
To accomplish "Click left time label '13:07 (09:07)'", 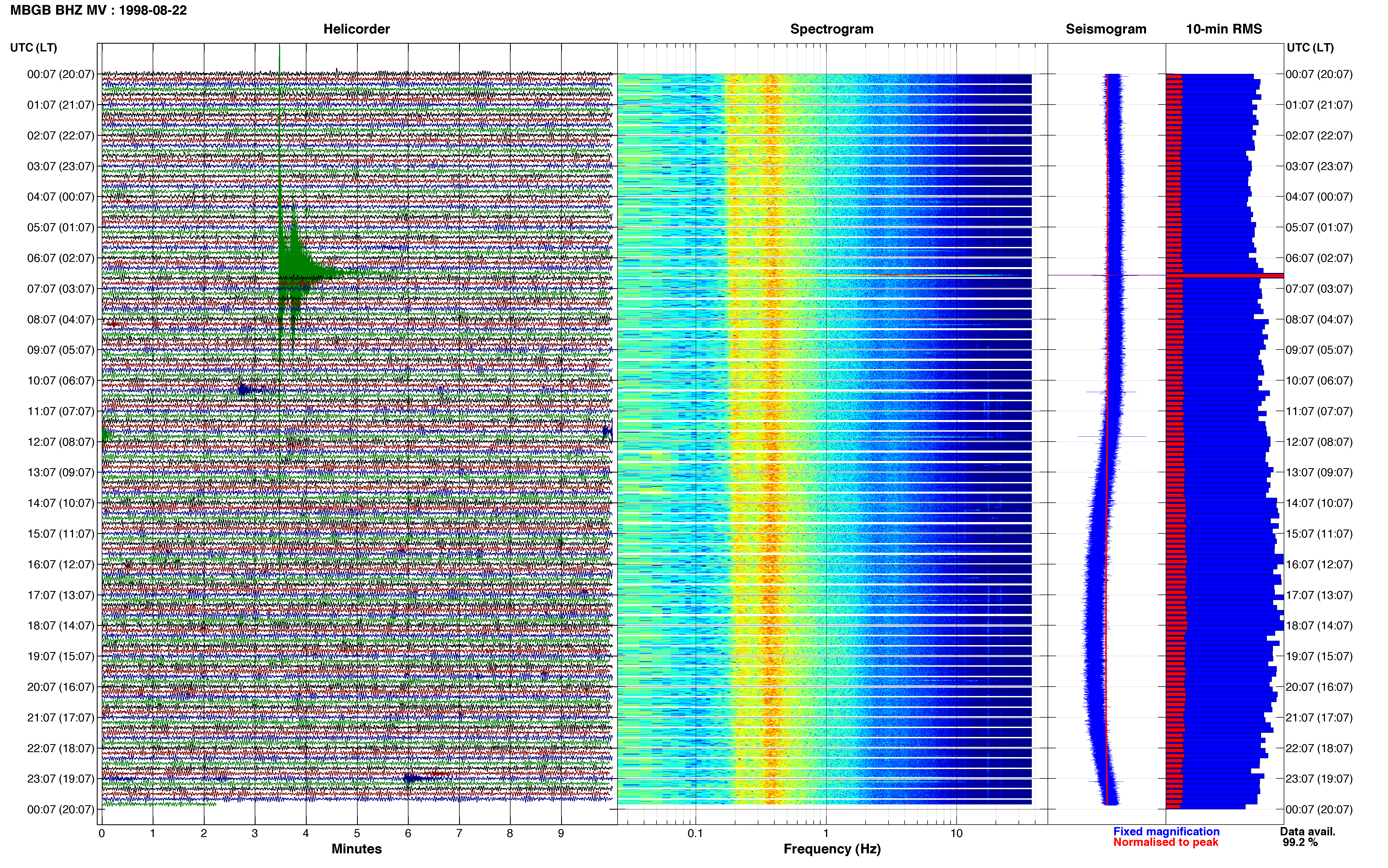I will (x=61, y=473).
